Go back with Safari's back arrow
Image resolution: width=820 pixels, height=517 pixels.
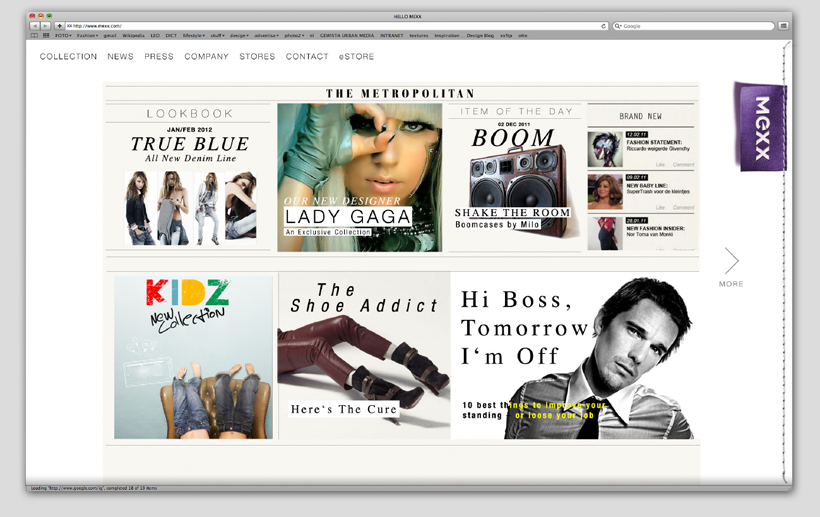[x=35, y=26]
